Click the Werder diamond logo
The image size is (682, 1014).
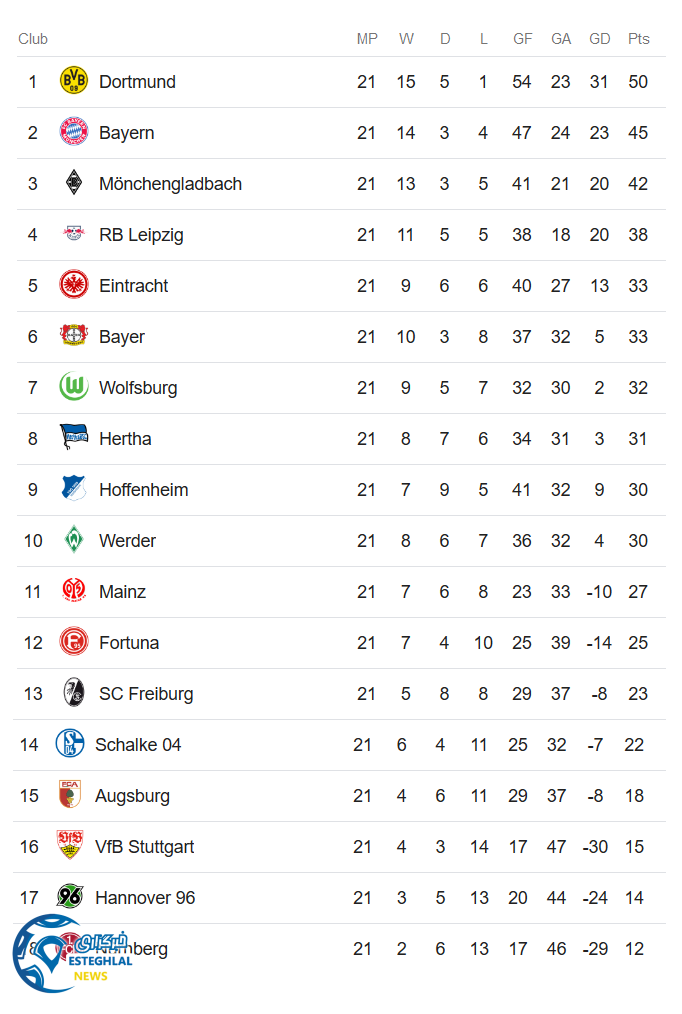tap(74, 540)
